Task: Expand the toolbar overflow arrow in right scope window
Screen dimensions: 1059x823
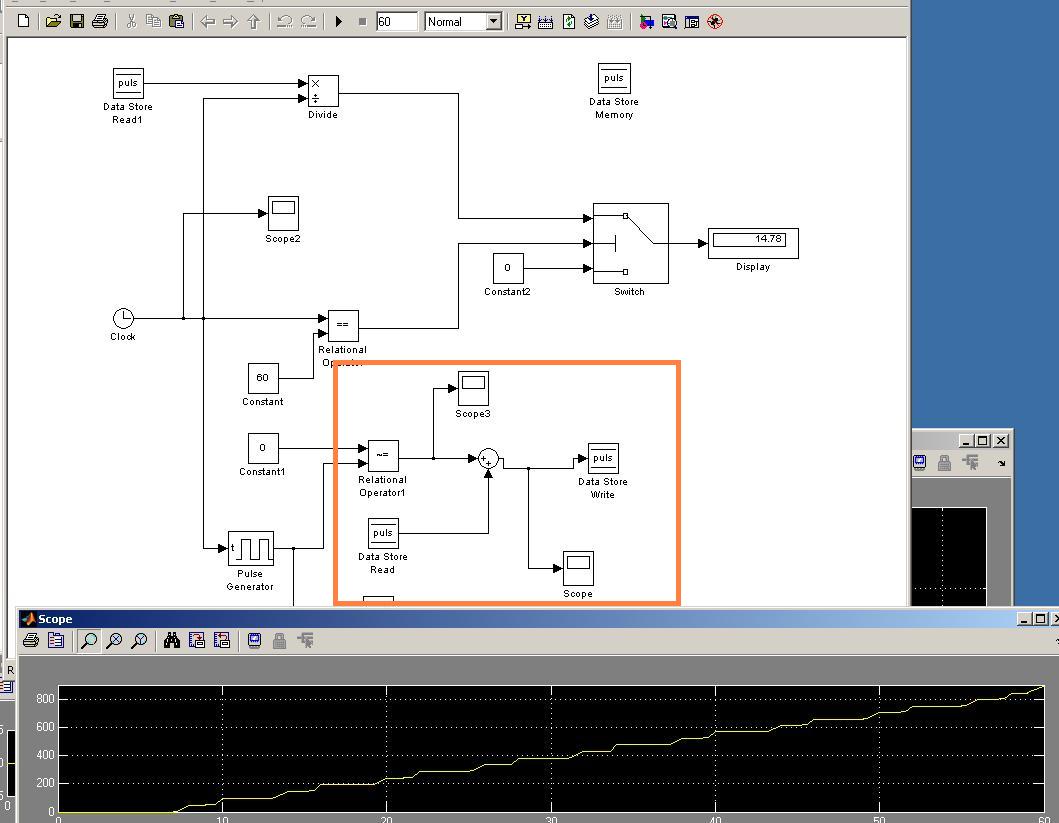Action: coord(1001,463)
